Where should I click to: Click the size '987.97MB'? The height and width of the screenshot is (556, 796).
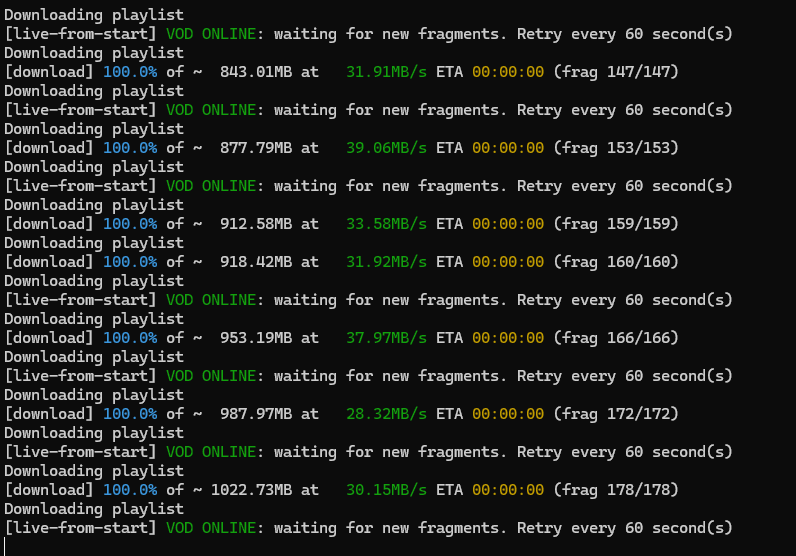256,414
